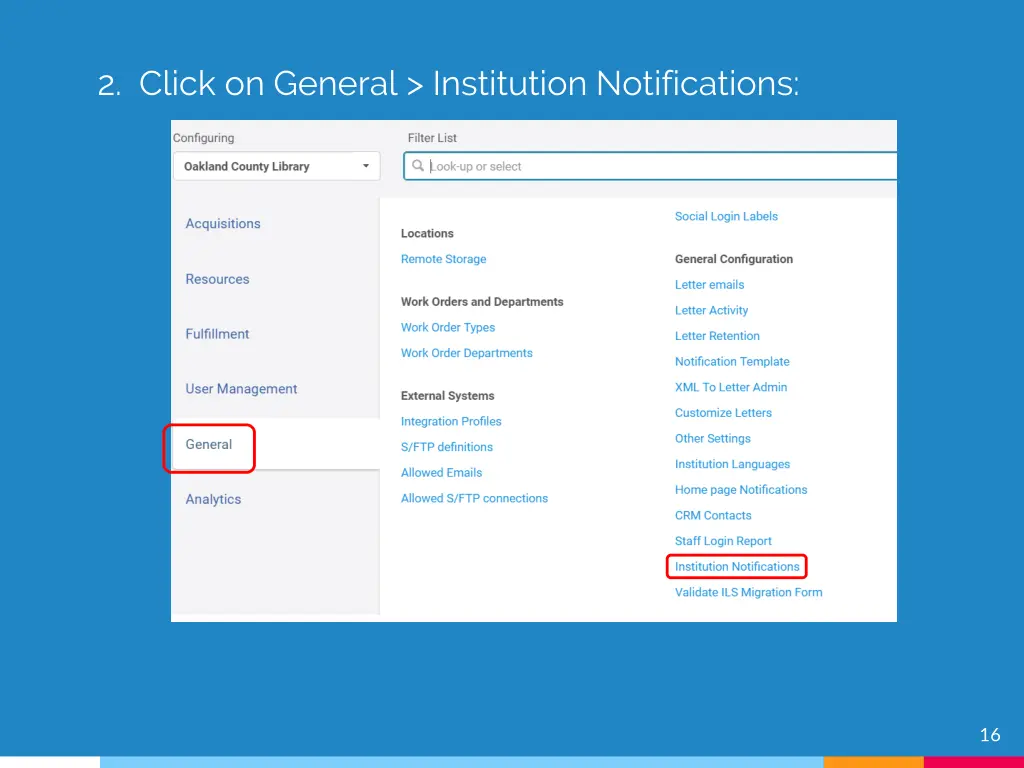1024x768 pixels.
Task: Open Work Order Types
Action: [448, 327]
